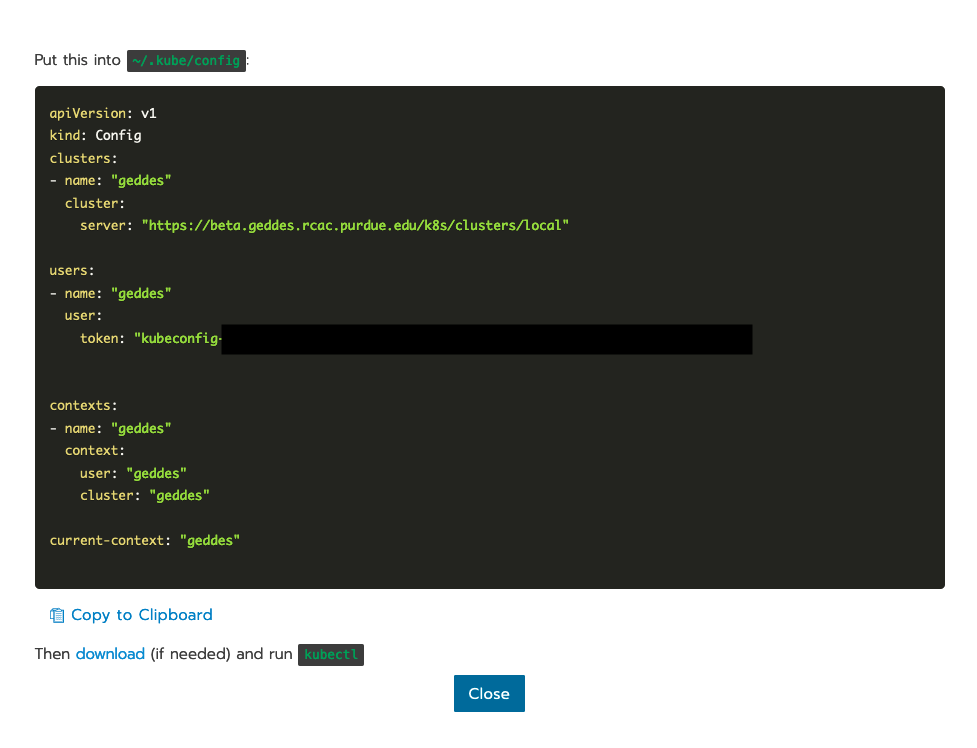Viewport: 977px width, 748px height.
Task: Select the server URL in the config
Action: [x=358, y=225]
